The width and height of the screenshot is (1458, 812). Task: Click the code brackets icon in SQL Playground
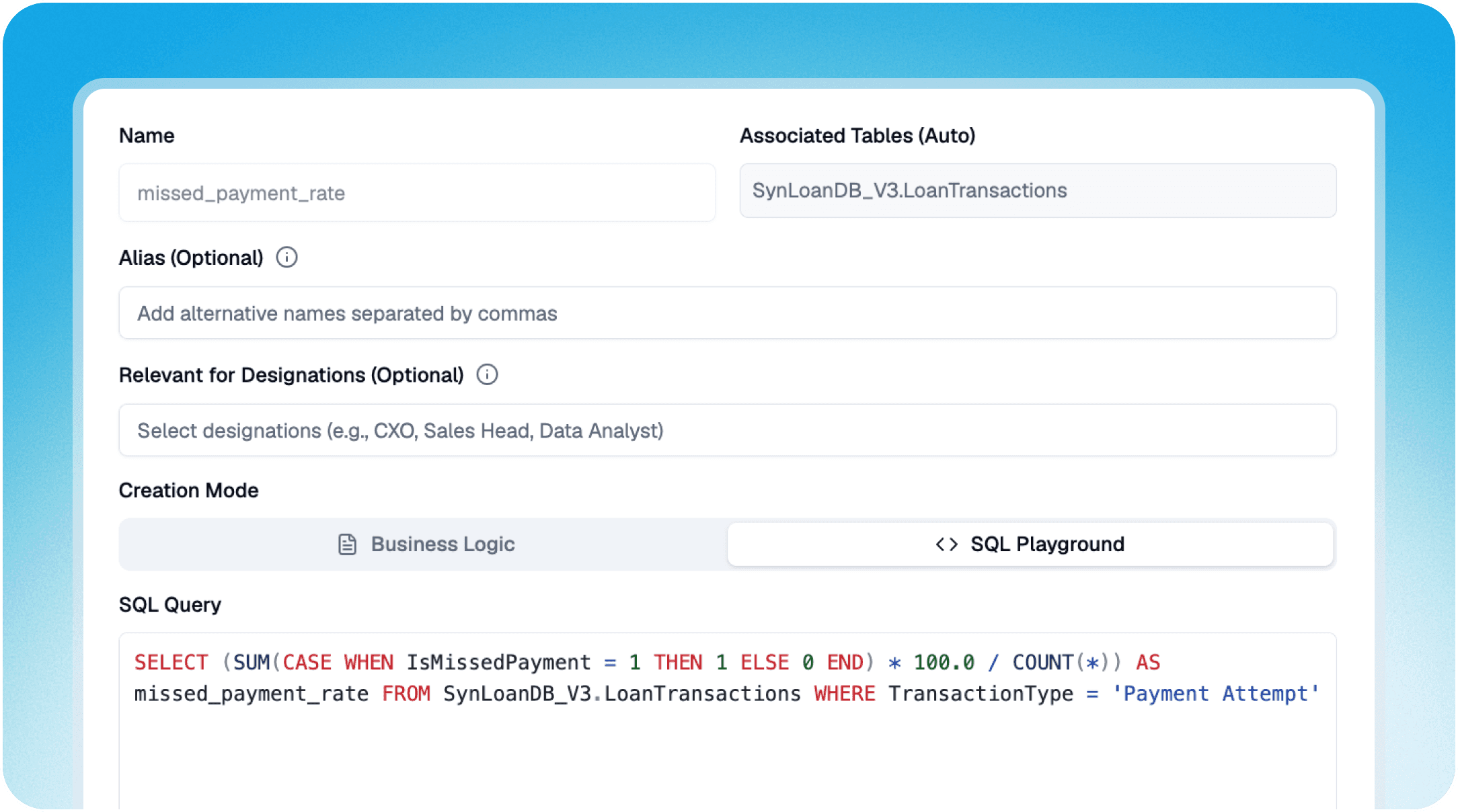coord(946,544)
